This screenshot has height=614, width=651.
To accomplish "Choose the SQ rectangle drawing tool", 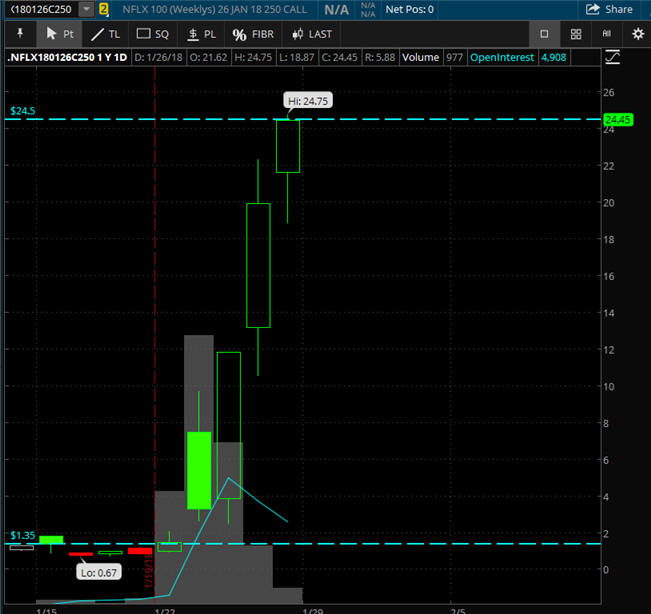I will [153, 34].
